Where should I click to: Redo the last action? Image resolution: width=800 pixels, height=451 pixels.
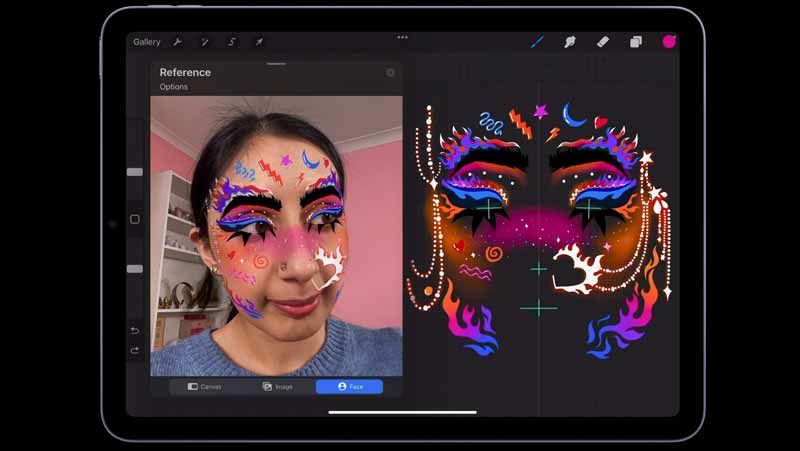coord(135,350)
